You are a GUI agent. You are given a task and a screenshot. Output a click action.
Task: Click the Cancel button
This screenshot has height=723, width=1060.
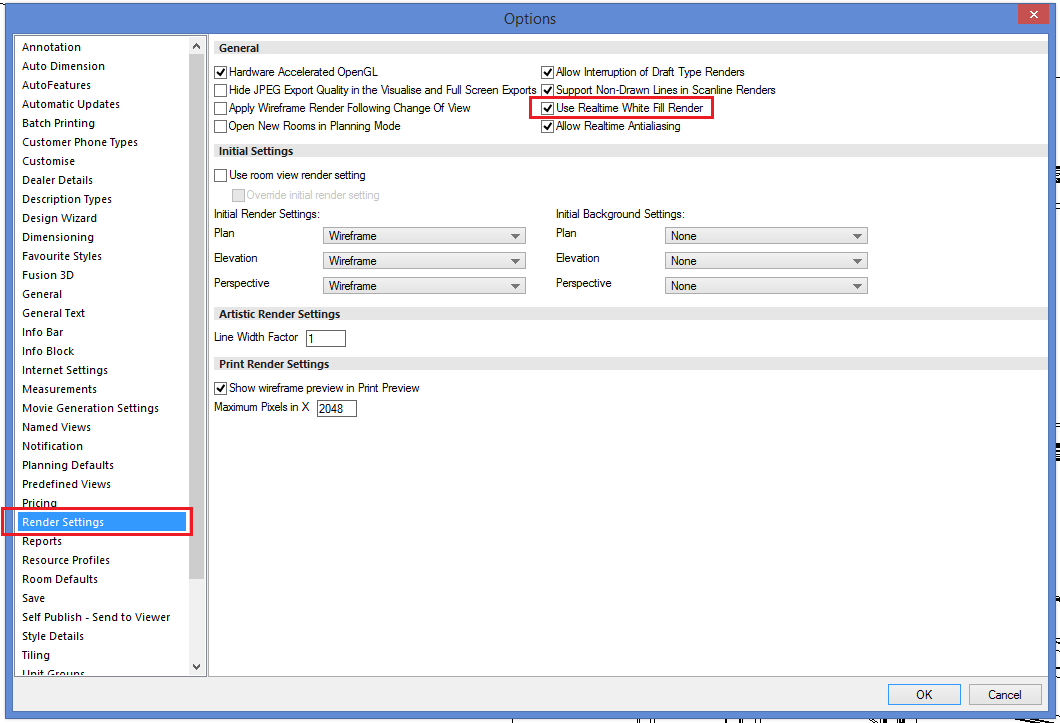[1005, 694]
